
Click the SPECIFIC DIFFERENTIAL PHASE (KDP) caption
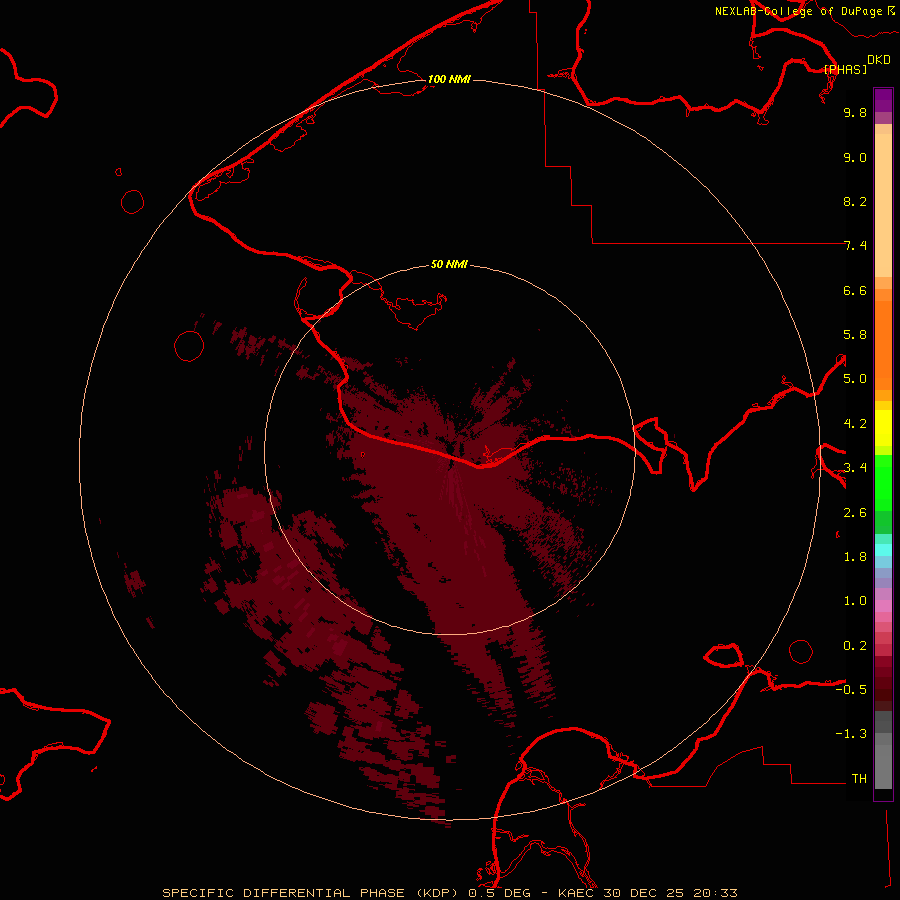[309, 893]
